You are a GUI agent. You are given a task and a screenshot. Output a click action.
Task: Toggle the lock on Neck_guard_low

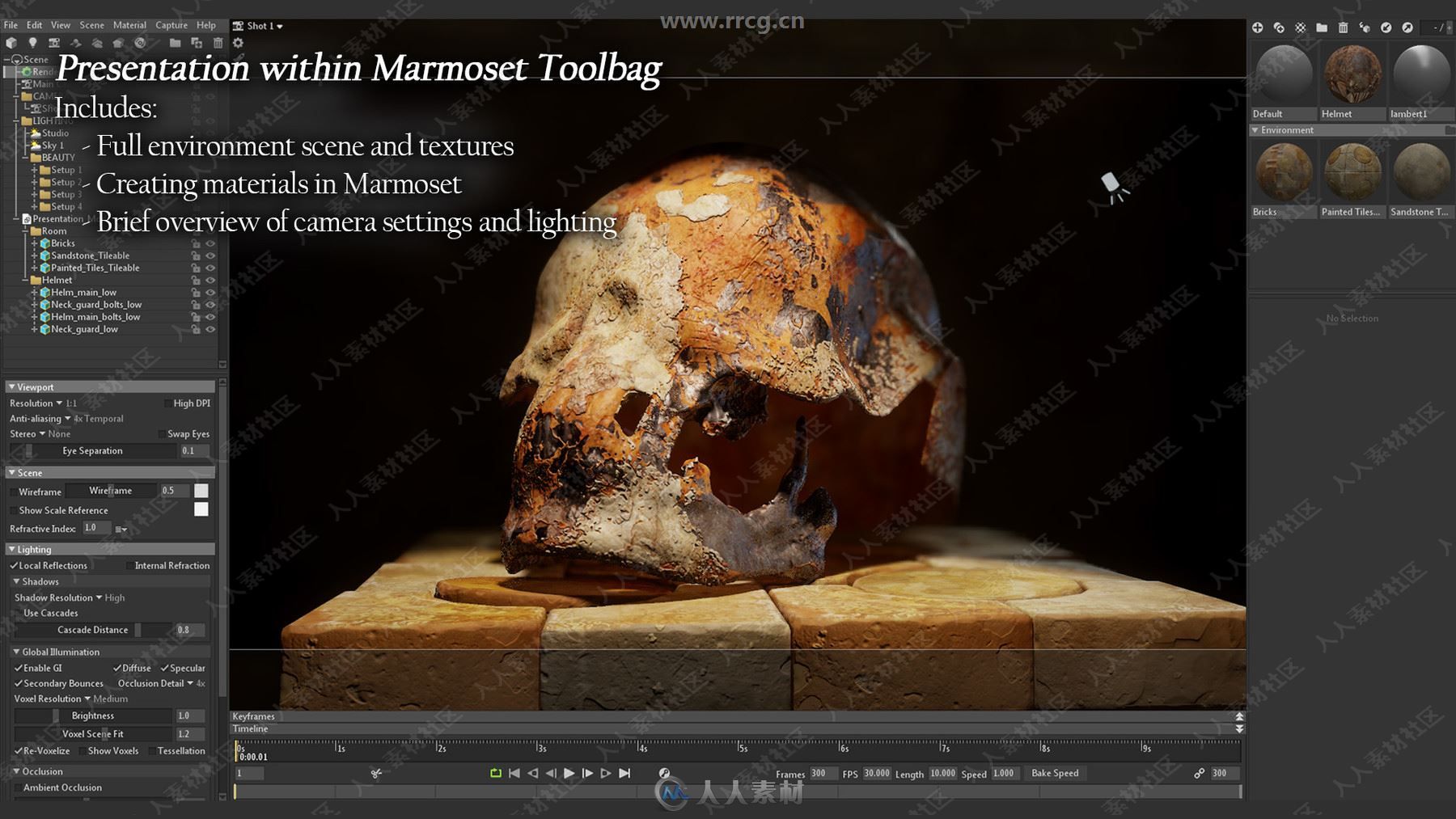click(x=196, y=329)
